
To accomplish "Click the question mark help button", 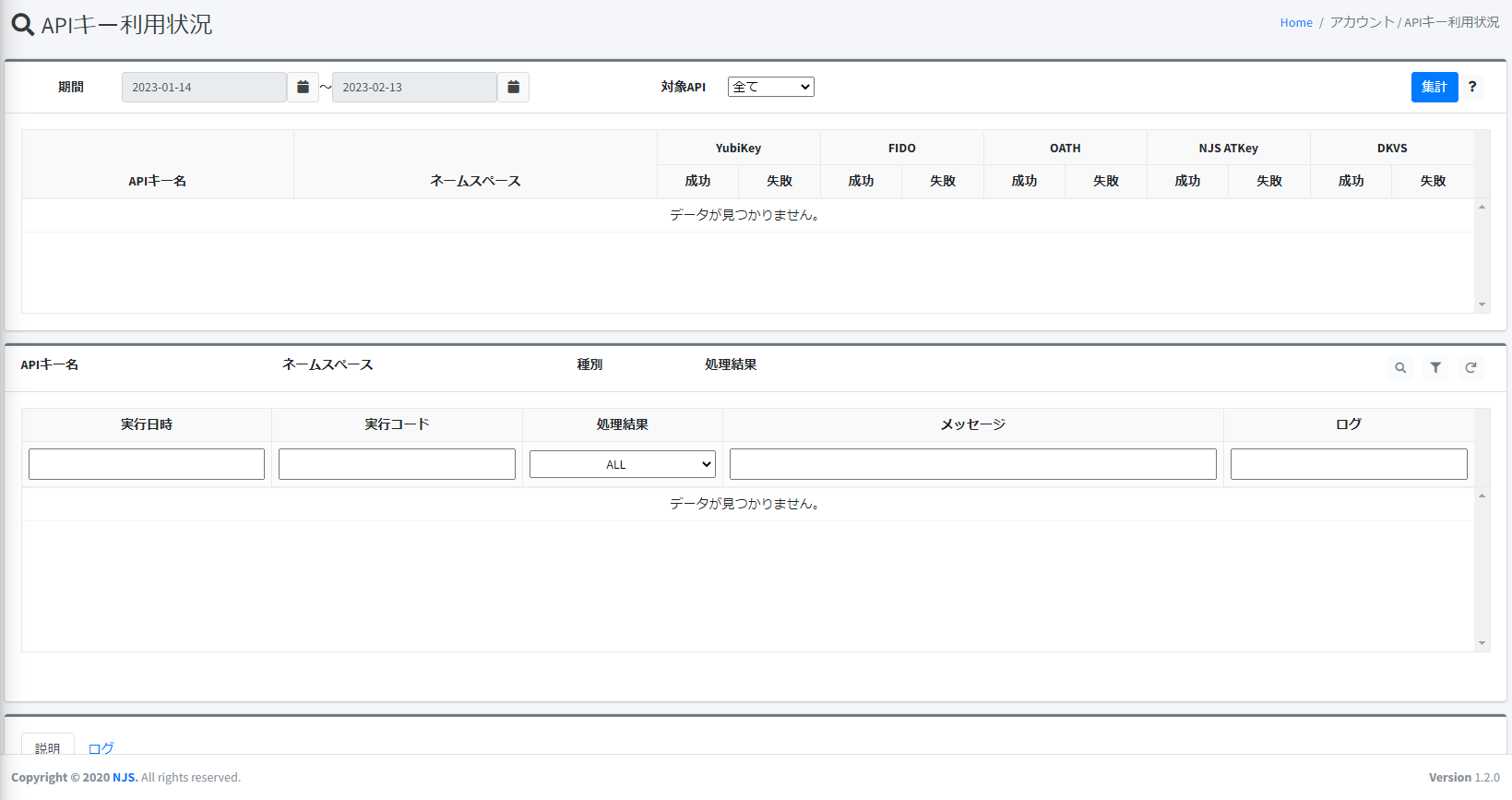I will point(1472,87).
